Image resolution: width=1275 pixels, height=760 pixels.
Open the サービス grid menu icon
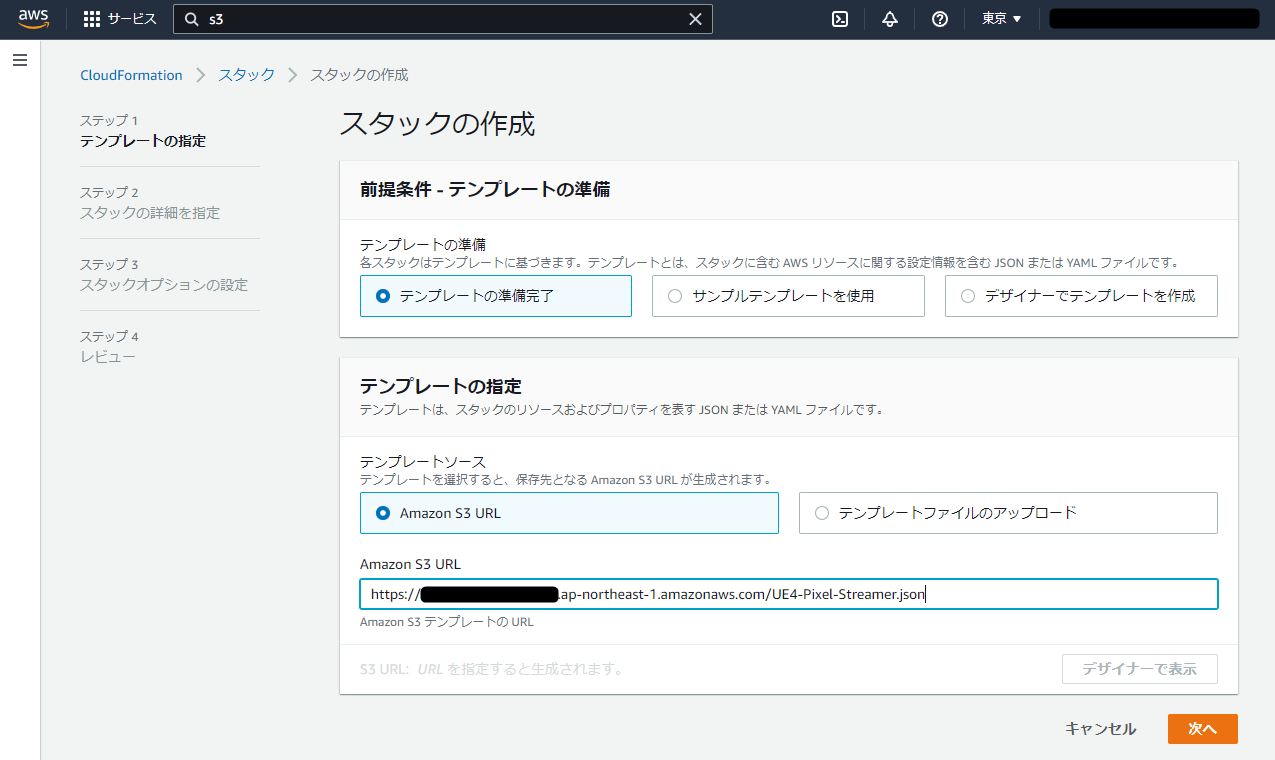pos(92,19)
